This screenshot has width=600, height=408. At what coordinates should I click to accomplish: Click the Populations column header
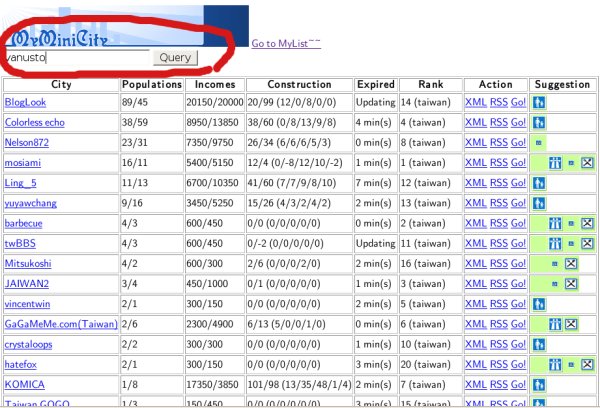pos(152,85)
